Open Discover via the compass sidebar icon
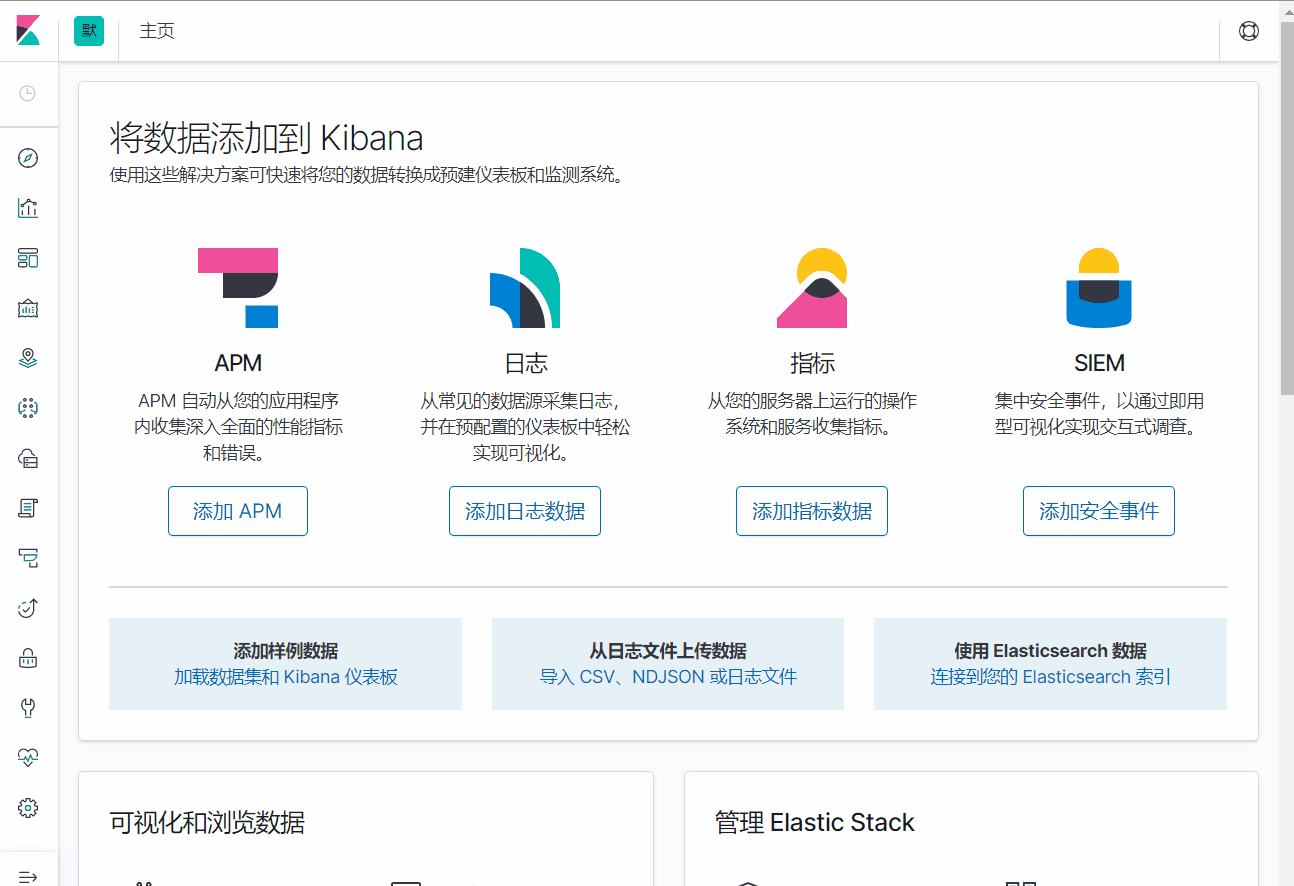1294x886 pixels. (28, 158)
